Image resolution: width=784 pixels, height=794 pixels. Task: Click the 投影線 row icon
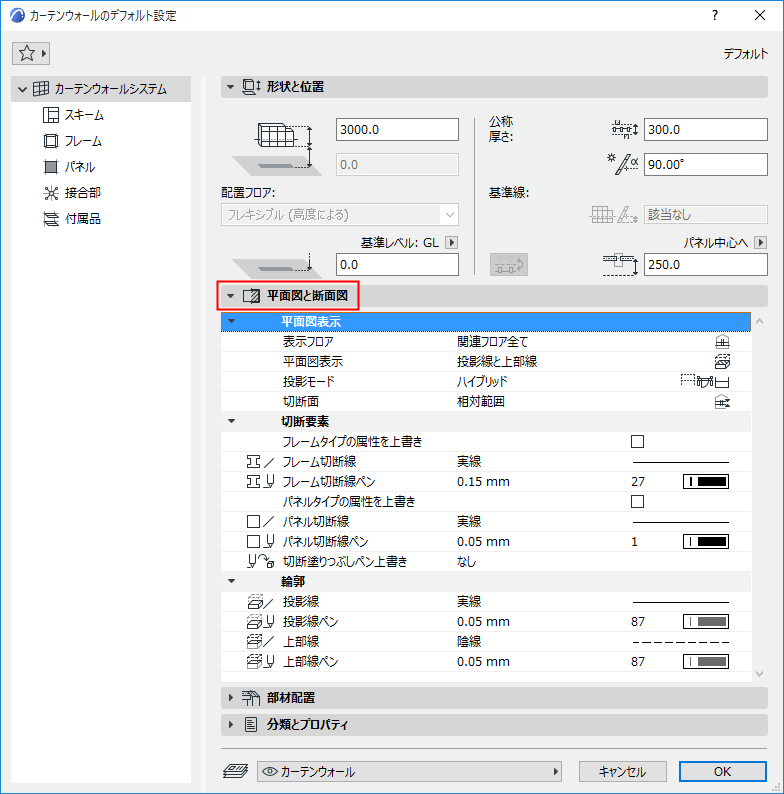(260, 602)
